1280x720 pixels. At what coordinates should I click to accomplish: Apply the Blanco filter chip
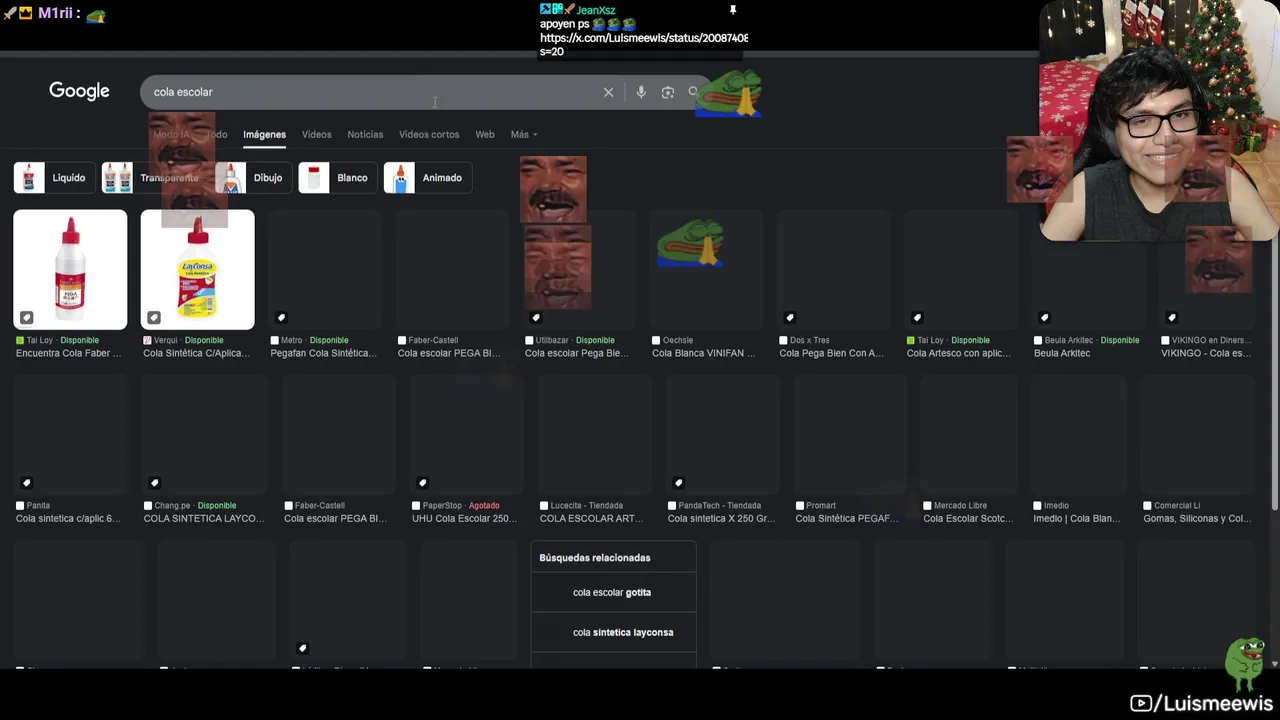coord(337,178)
